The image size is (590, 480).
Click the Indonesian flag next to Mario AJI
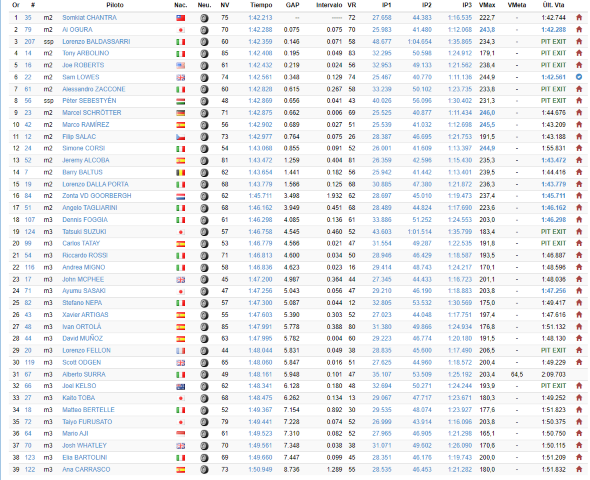[x=181, y=434]
